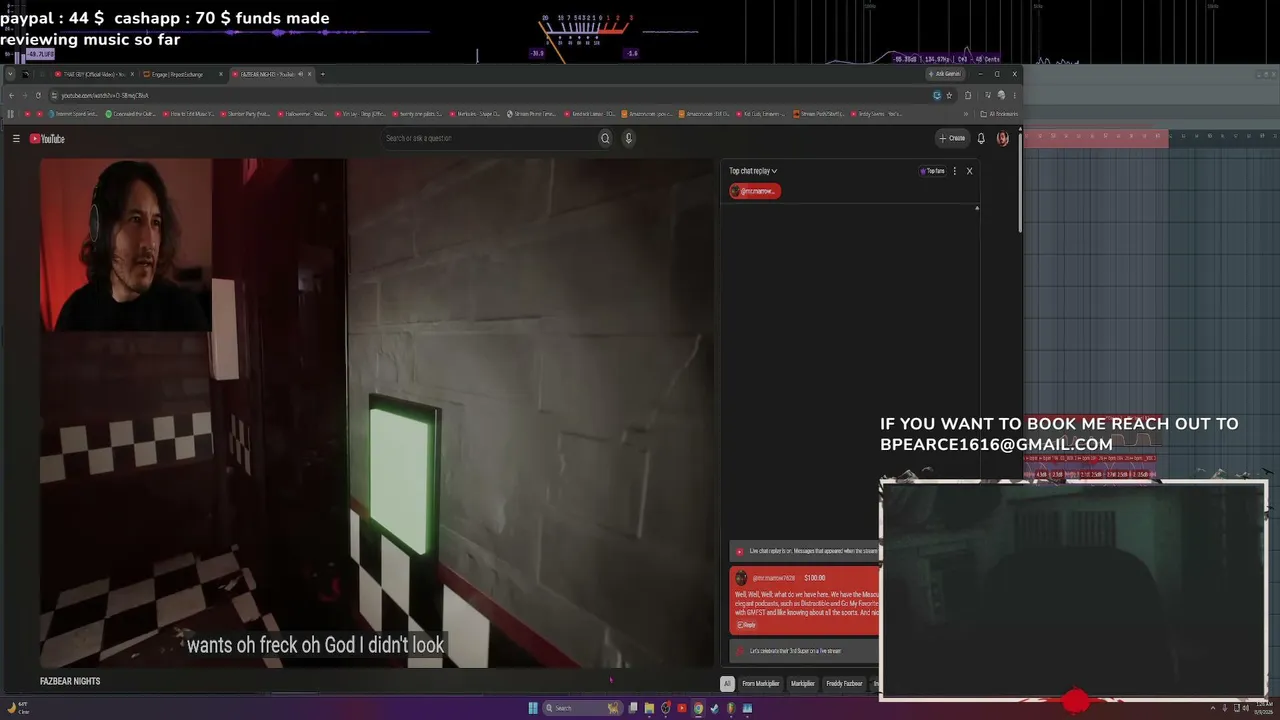The height and width of the screenshot is (720, 1280).
Task: Open YouTube notifications bell
Action: 981,138
